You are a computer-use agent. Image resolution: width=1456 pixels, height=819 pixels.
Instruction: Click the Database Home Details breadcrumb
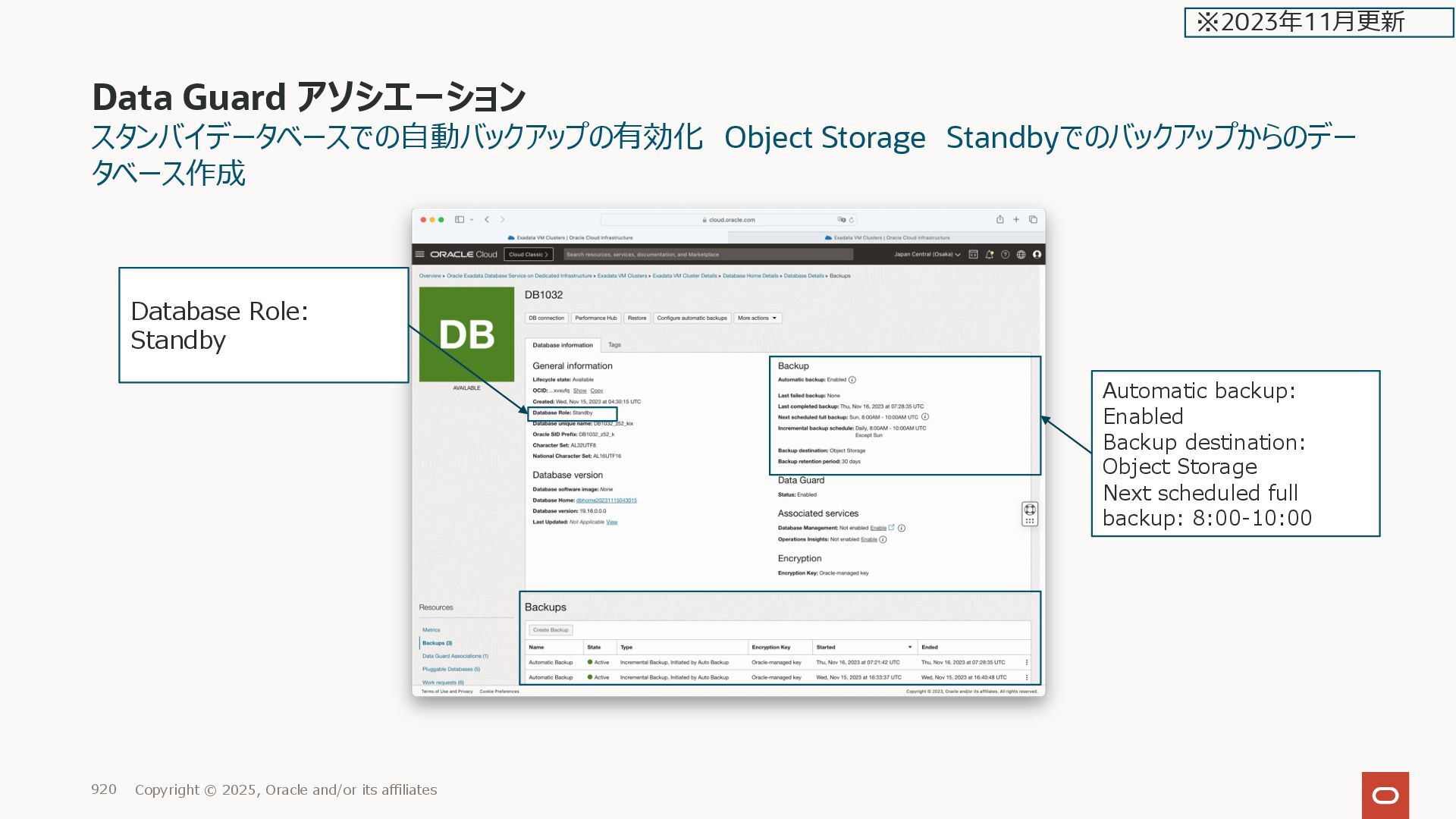pos(750,276)
